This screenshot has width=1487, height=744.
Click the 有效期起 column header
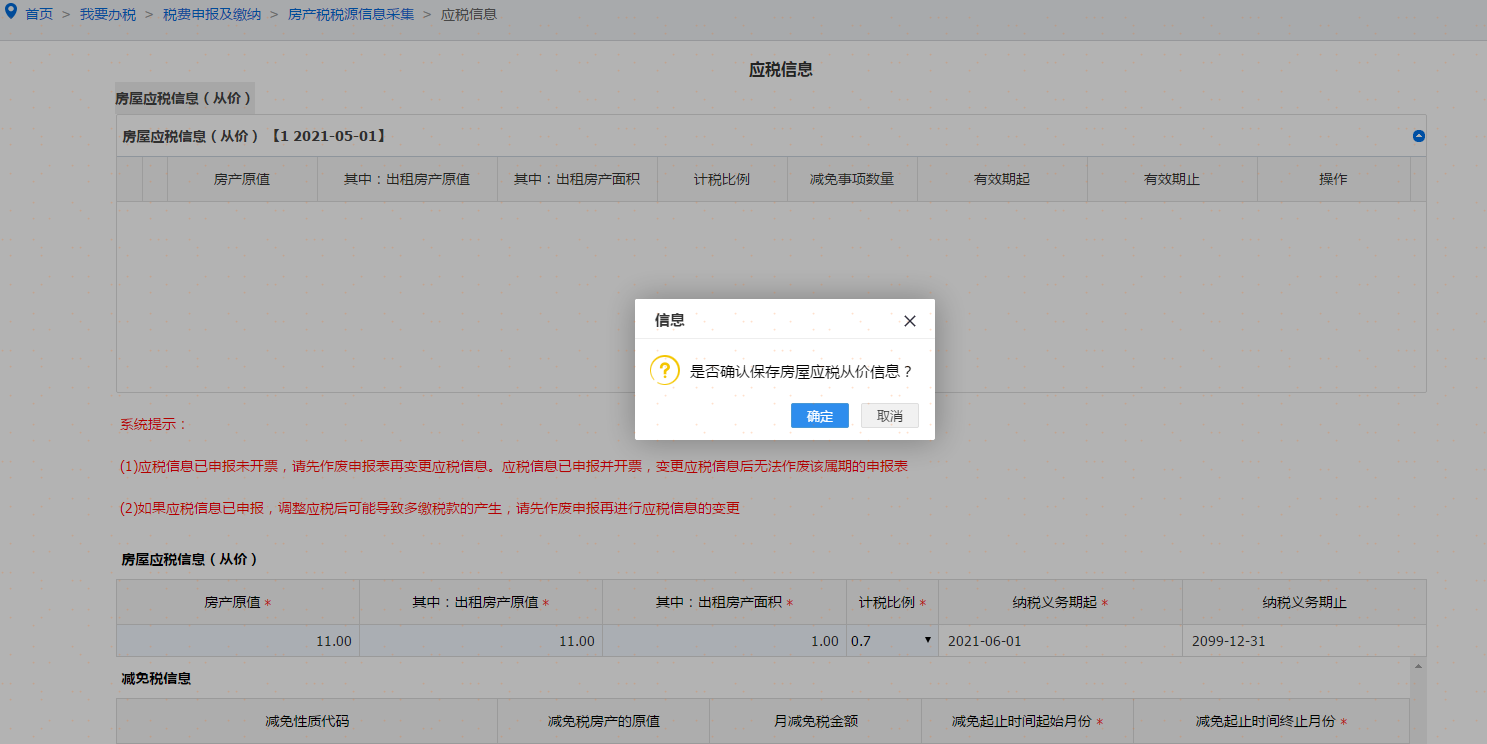(1001, 180)
